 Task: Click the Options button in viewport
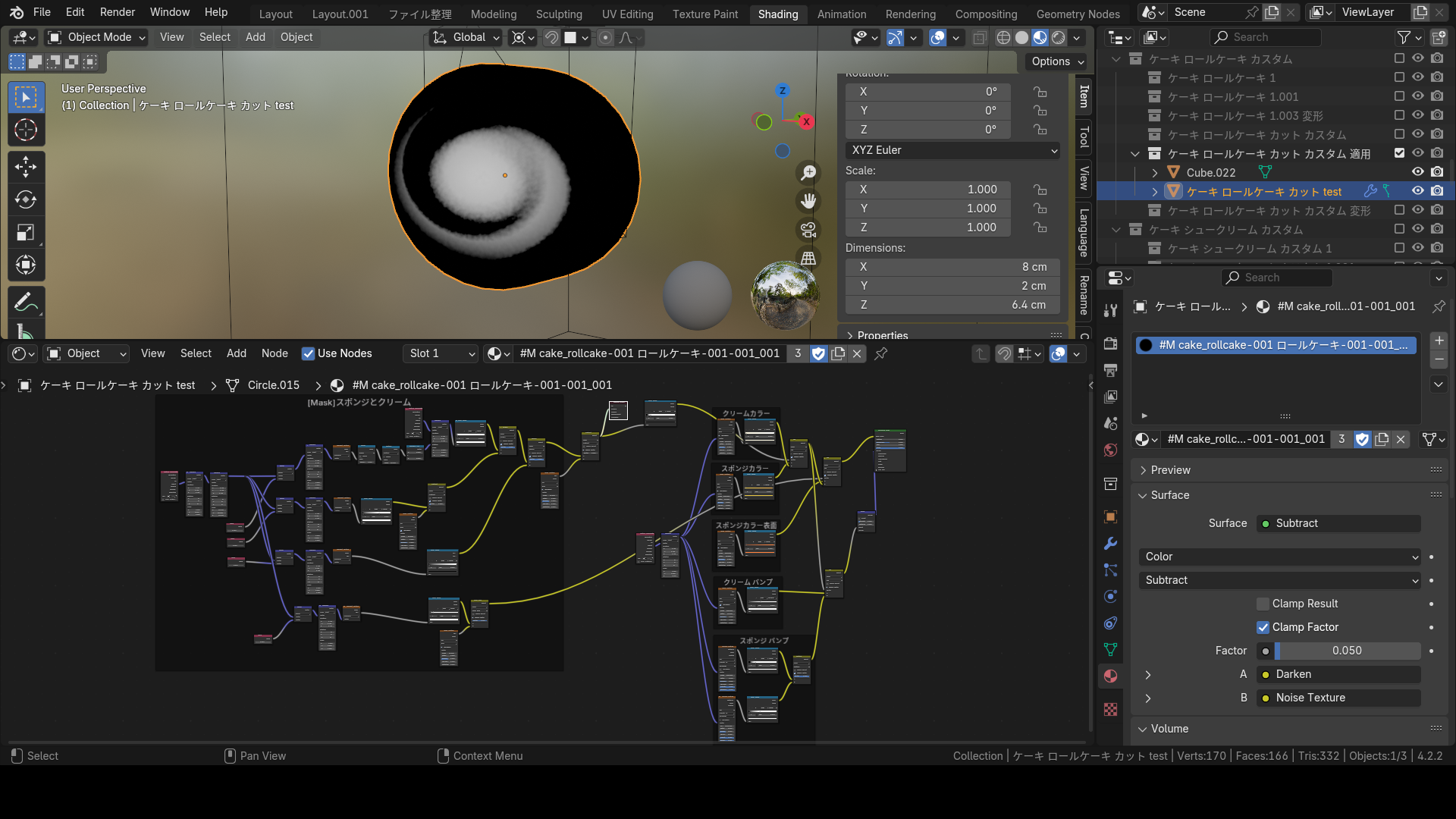point(1057,61)
